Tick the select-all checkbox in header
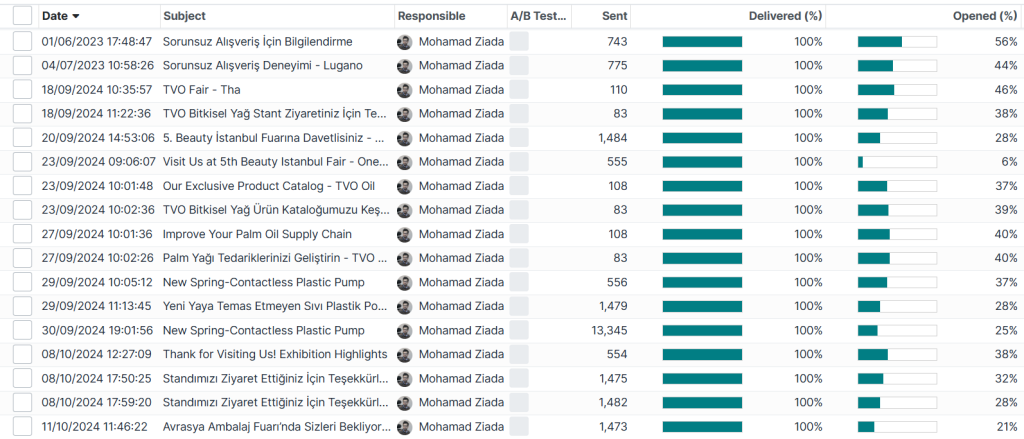This screenshot has width=1024, height=439. click(22, 16)
